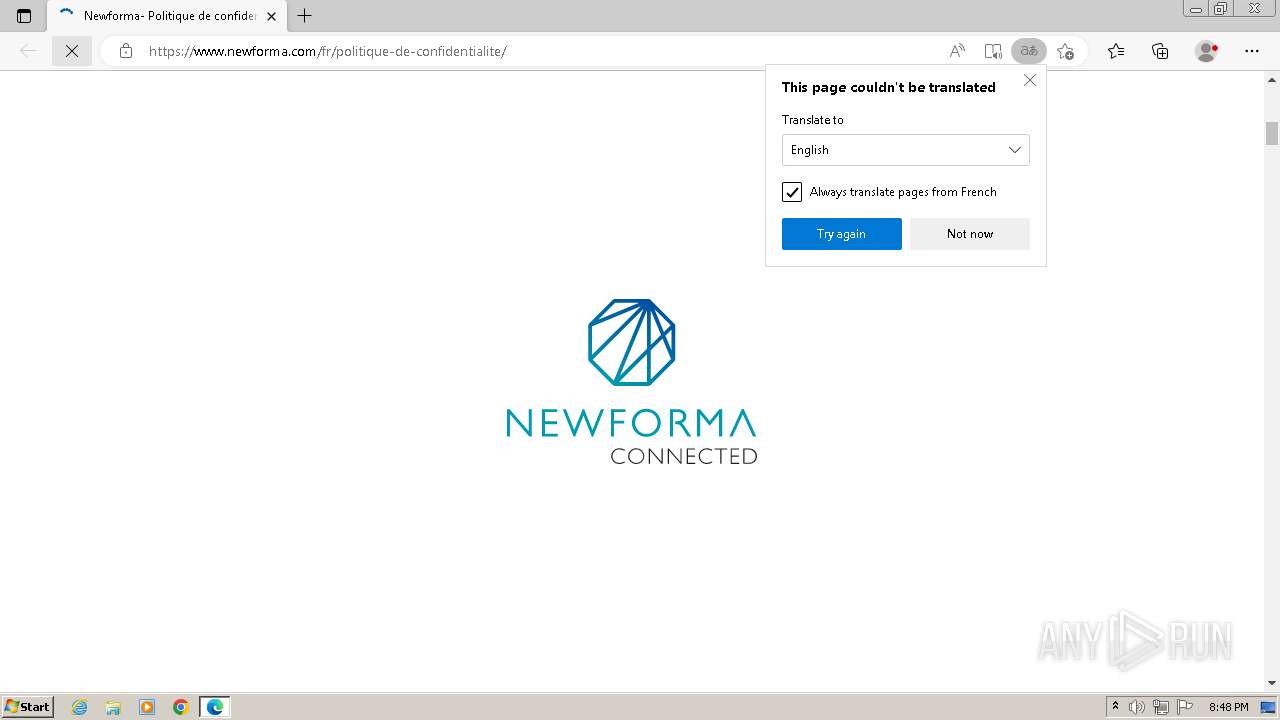
Task: Launch Internet Explorer from taskbar
Action: click(80, 707)
